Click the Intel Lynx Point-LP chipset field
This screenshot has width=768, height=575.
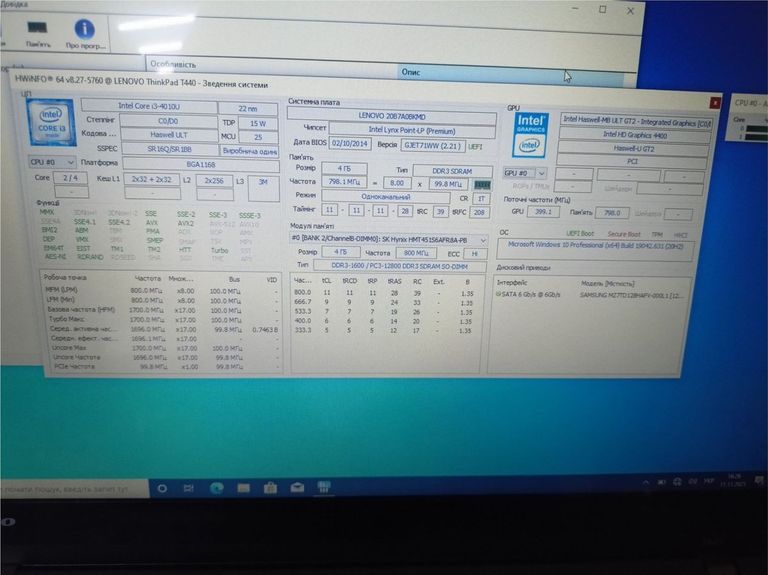point(412,131)
